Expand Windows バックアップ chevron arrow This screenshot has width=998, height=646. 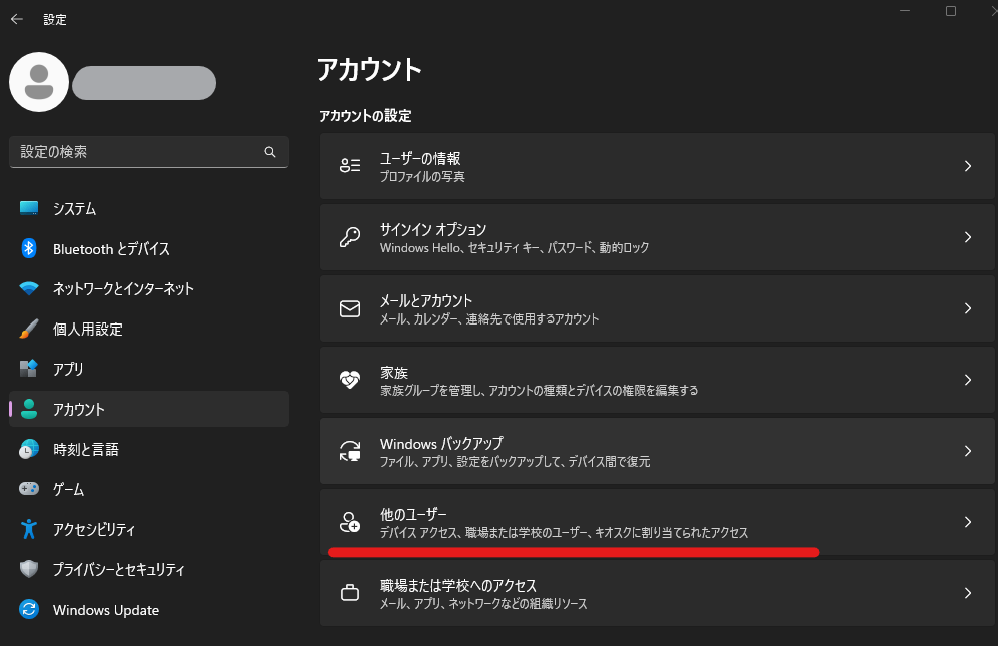tap(967, 451)
